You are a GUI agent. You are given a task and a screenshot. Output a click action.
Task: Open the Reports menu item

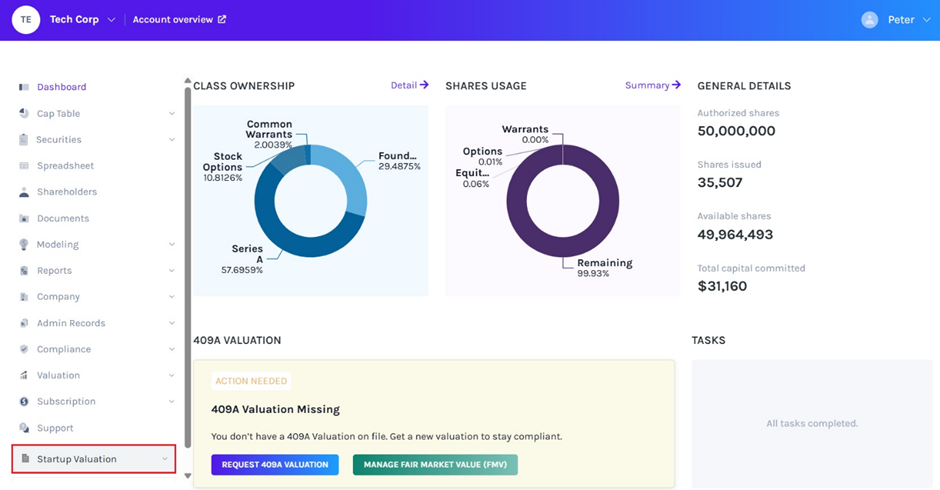[x=54, y=271]
